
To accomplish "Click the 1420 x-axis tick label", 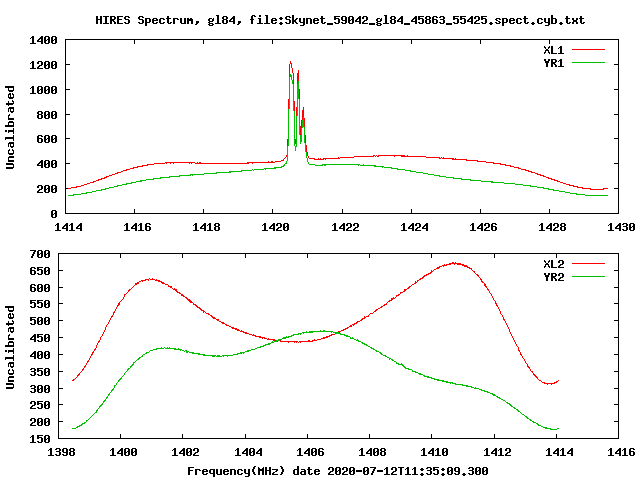I will [275, 227].
